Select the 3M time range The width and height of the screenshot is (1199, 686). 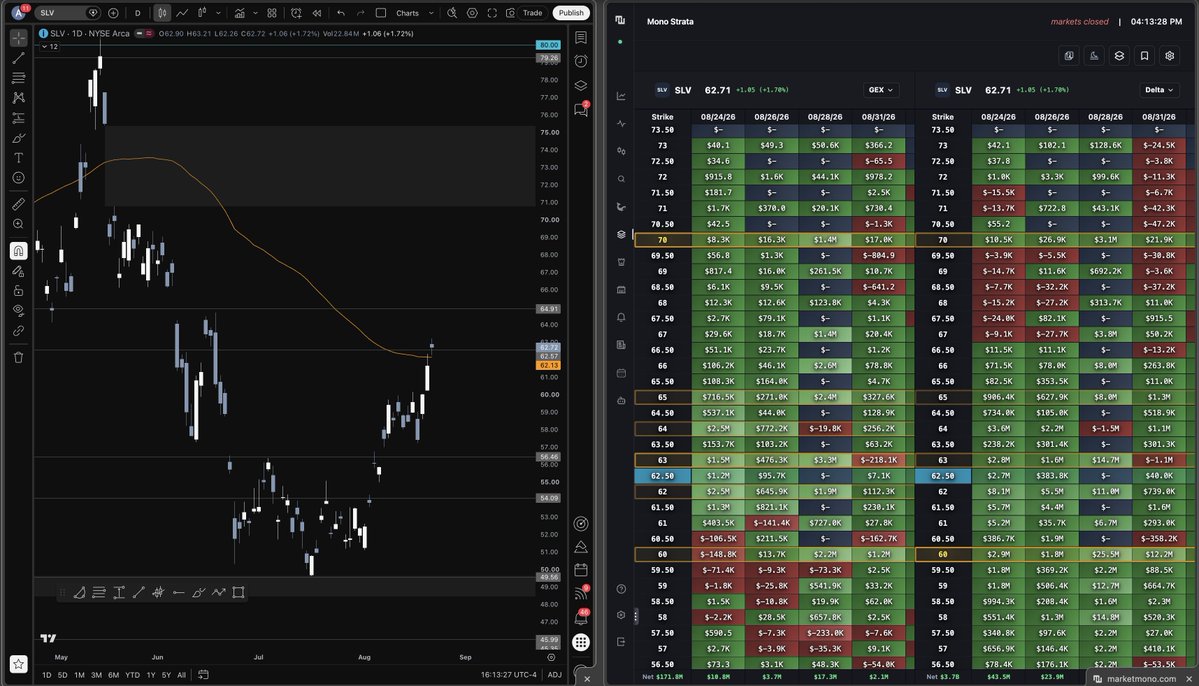[96, 675]
